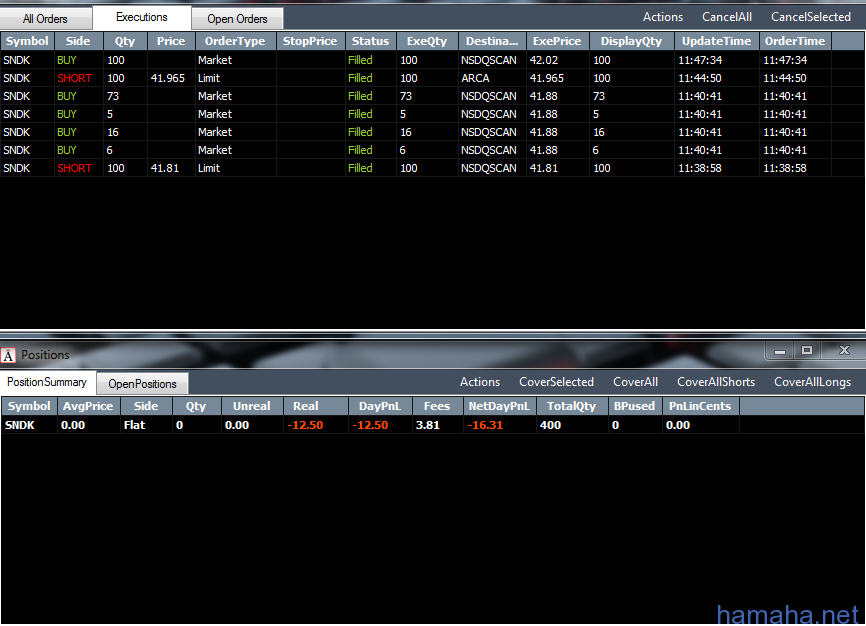
Task: Click the CoverSelected button
Action: coord(556,382)
